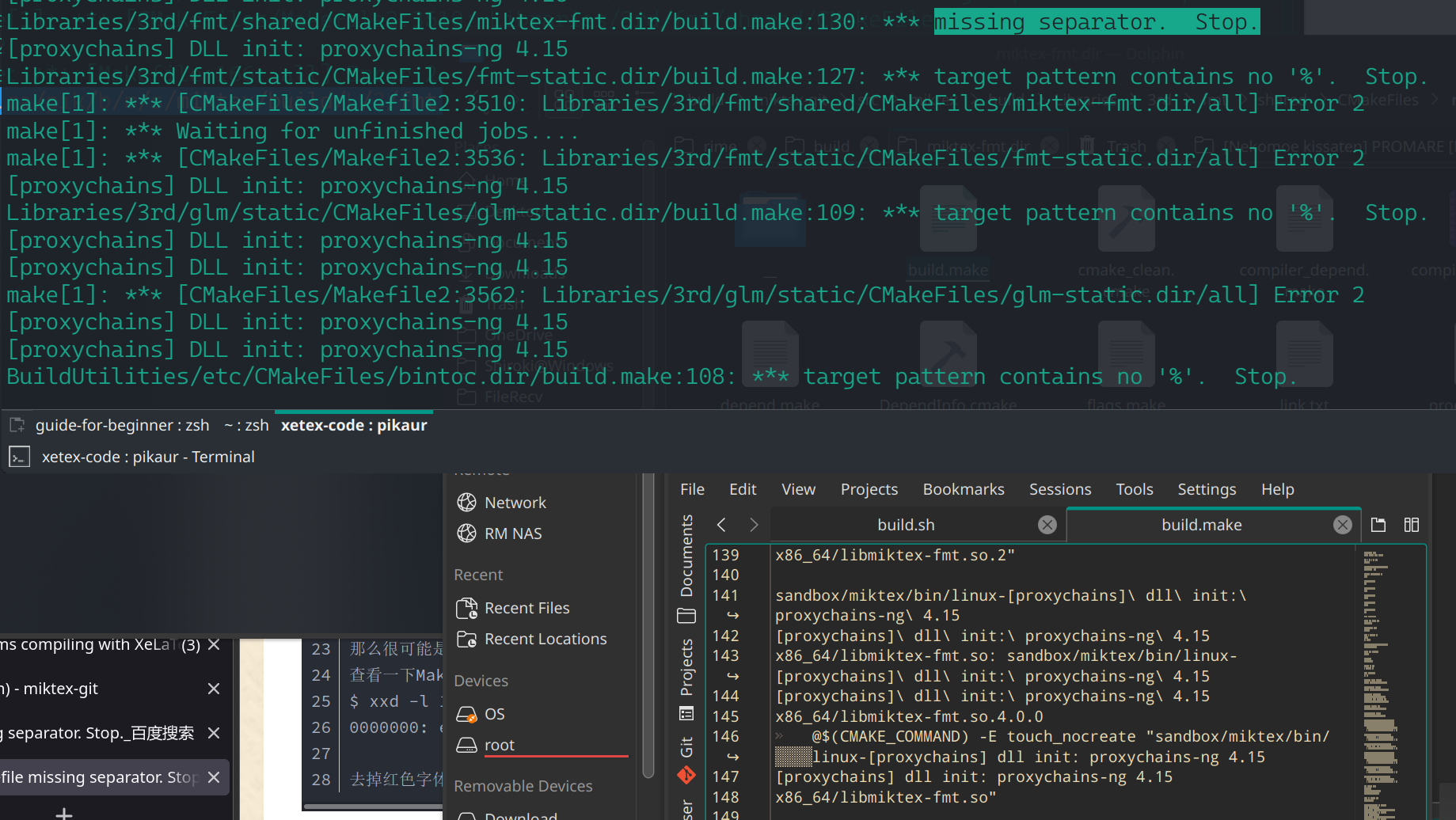Open the Edit menu in Kate
Screen dimensions: 1456x820
743,489
